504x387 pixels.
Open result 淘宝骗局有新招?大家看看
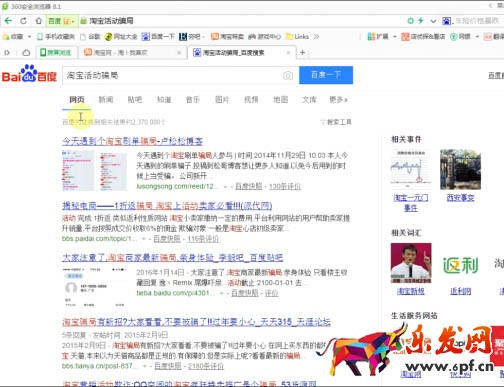[x=196, y=322]
